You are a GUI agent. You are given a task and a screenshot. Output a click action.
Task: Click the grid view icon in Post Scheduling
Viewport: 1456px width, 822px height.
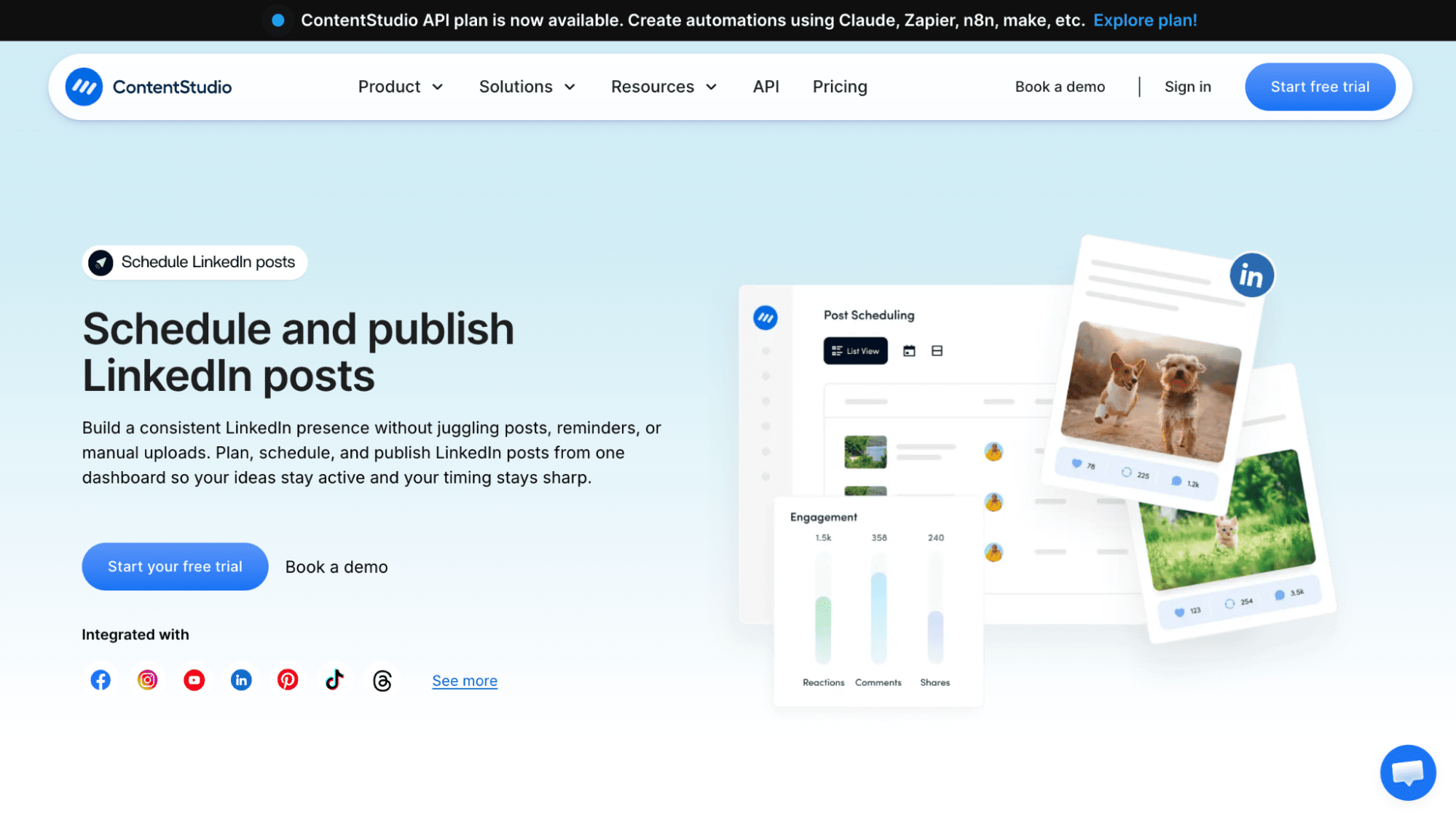tap(937, 351)
